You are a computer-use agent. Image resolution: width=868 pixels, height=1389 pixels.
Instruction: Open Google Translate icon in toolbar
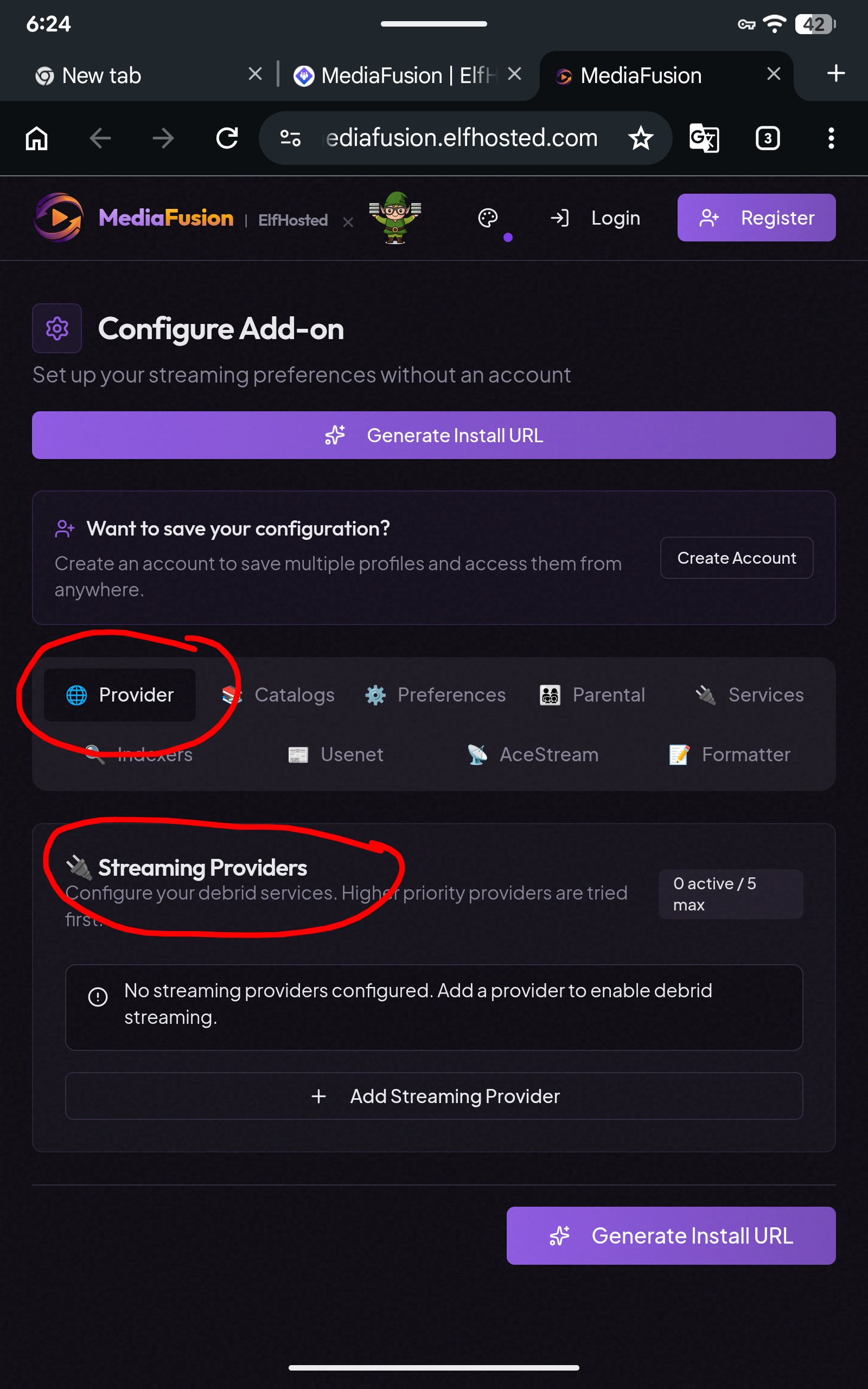(x=704, y=138)
